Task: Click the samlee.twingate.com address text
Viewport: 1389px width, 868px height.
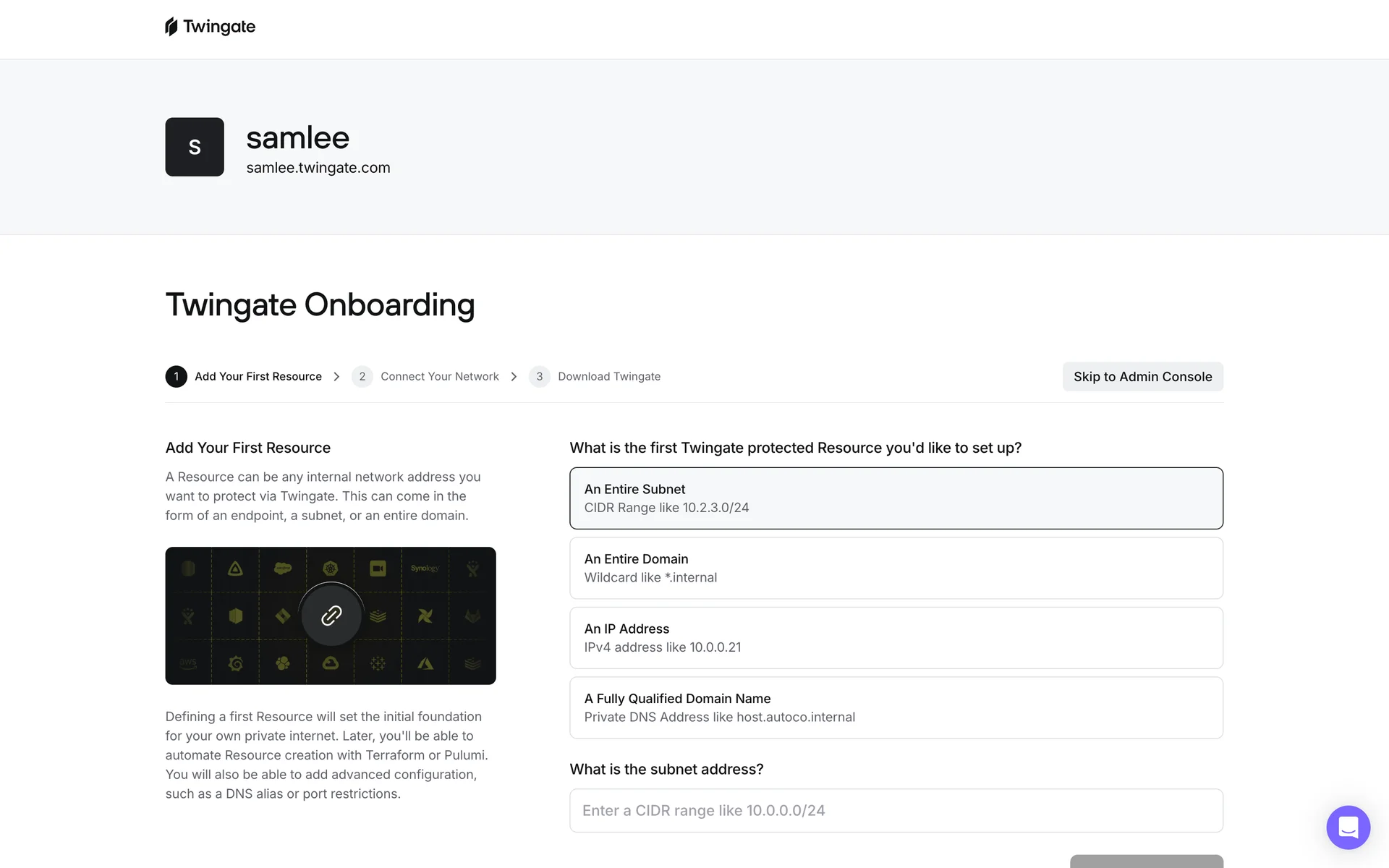Action: [x=318, y=168]
